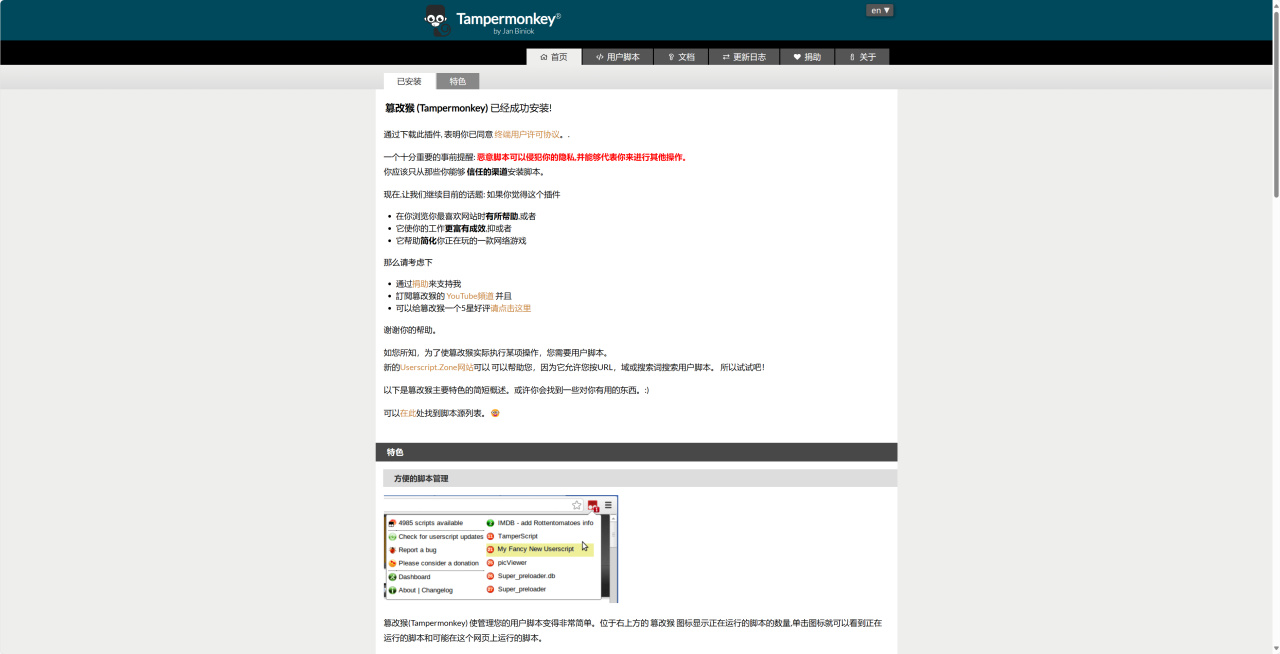Click the 请点击这里 rating link
Image resolution: width=1280 pixels, height=654 pixels.
tap(512, 308)
